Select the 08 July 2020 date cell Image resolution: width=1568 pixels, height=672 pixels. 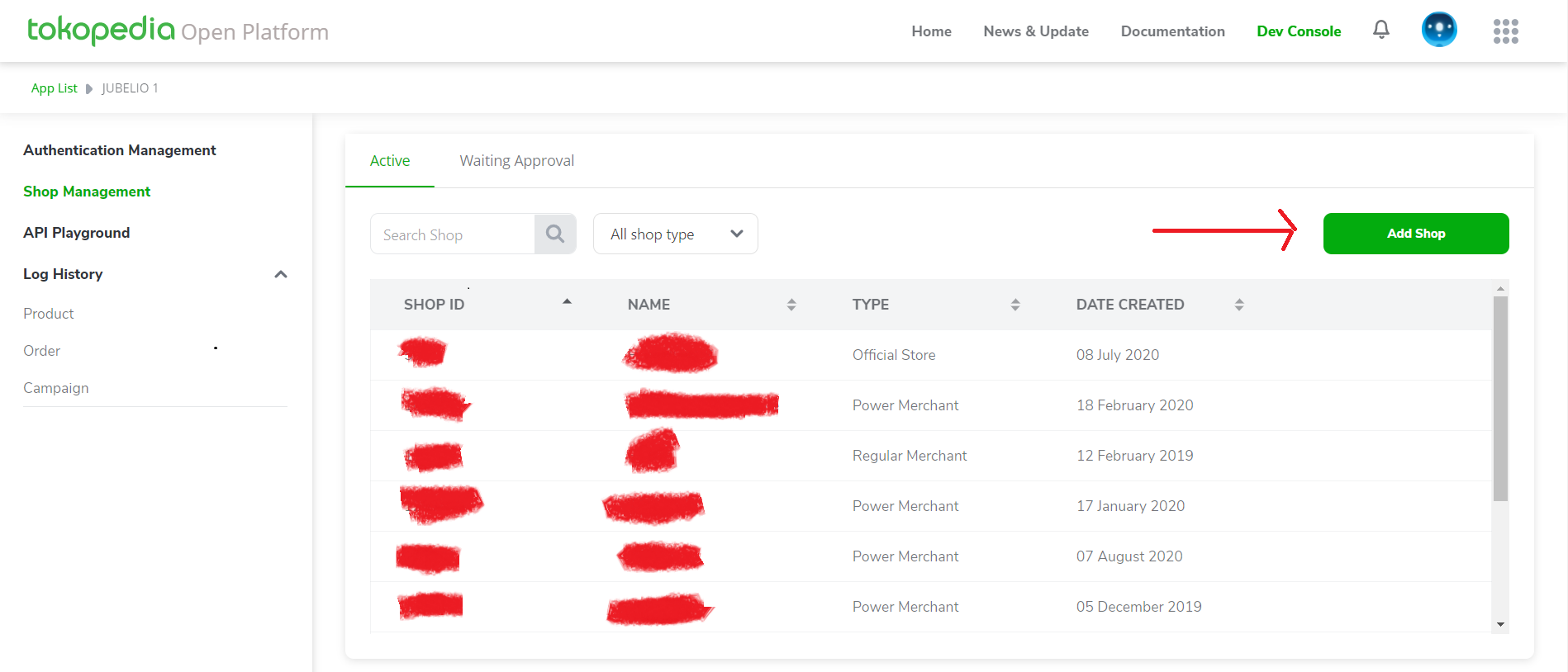coord(1118,355)
